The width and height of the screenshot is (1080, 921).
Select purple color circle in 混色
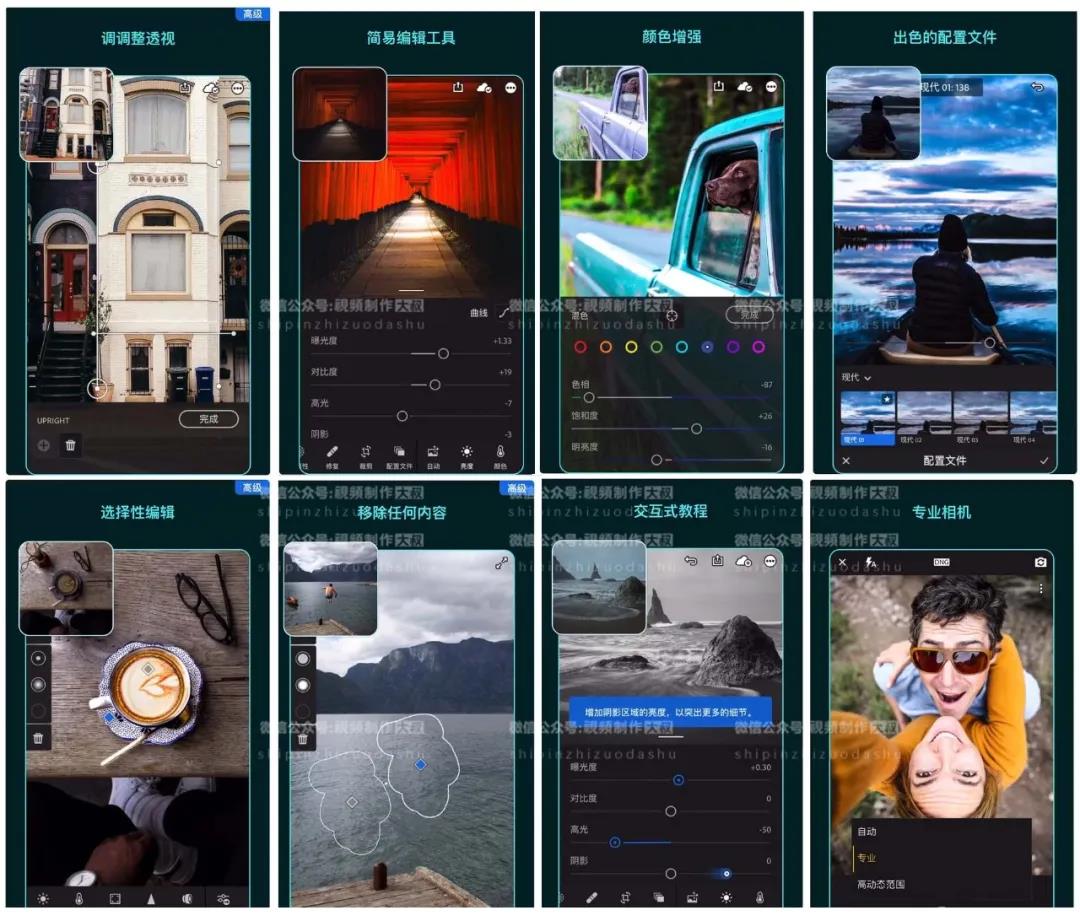733,347
